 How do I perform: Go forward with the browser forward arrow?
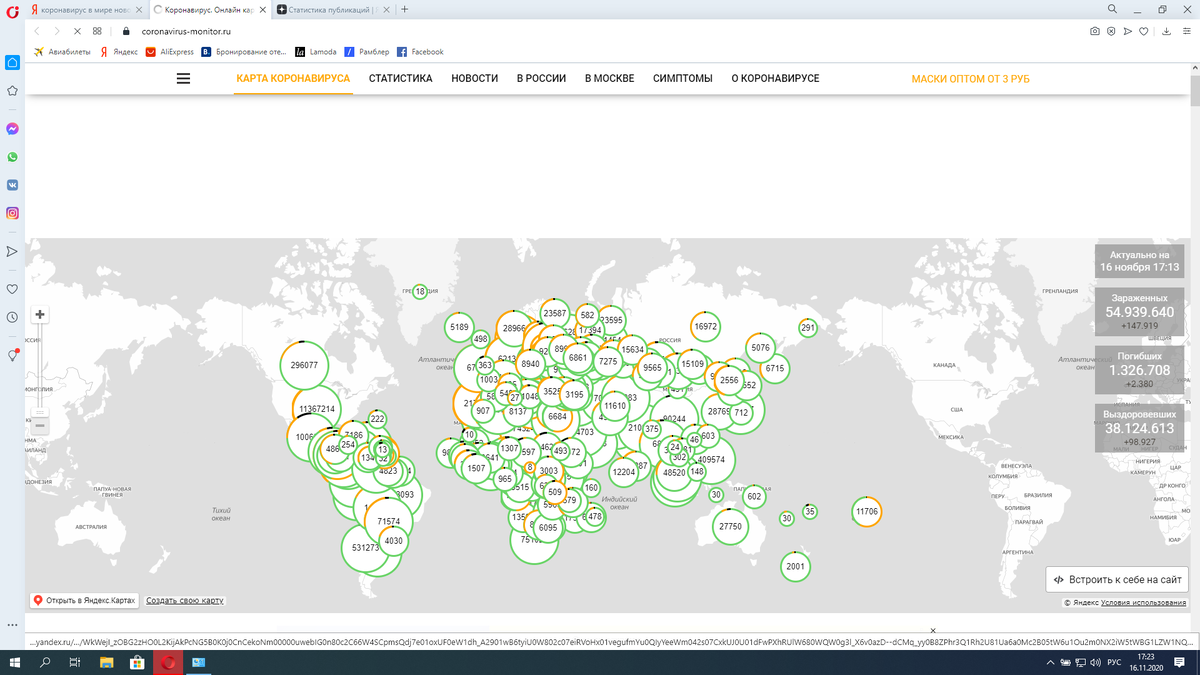pos(57,31)
